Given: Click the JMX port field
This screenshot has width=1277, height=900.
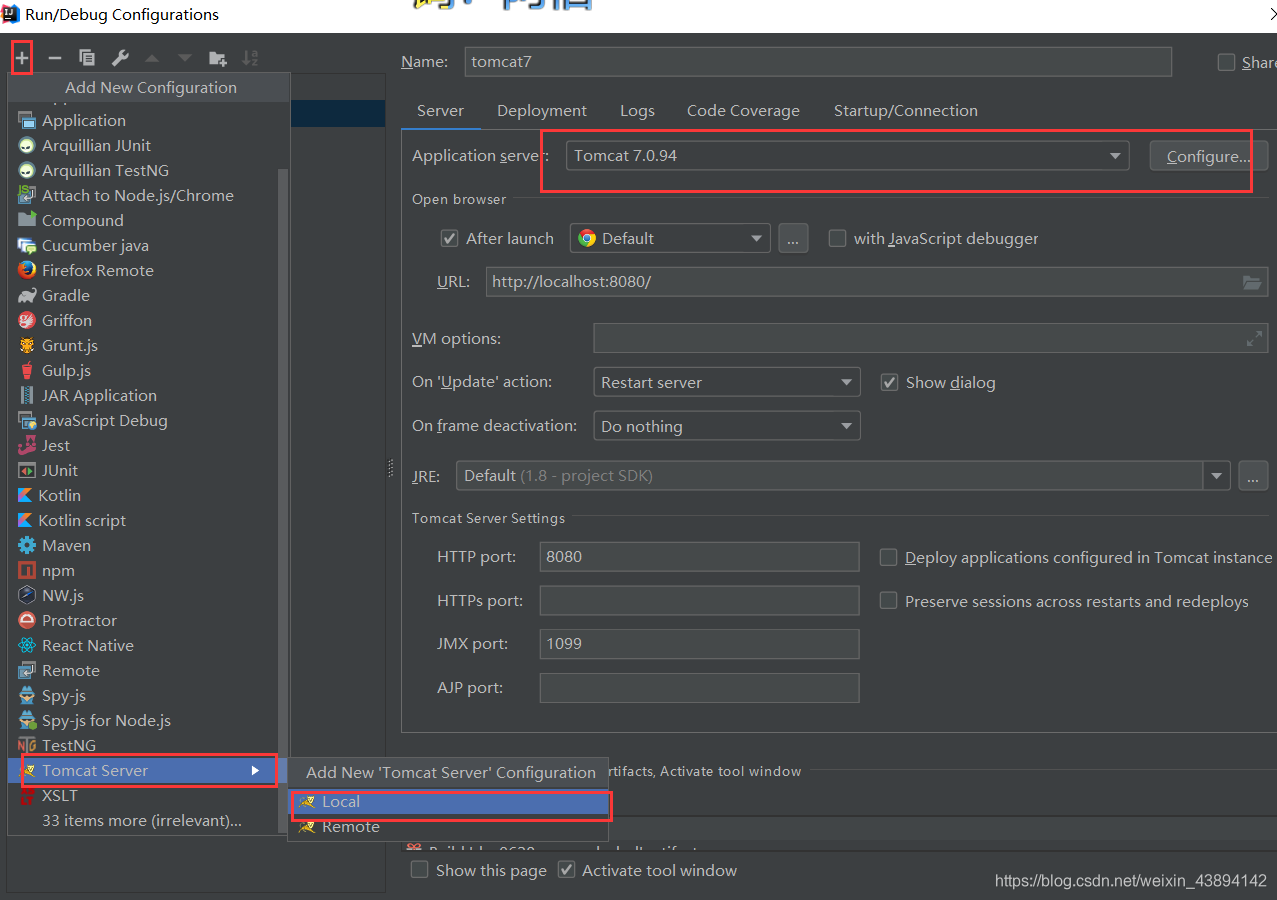Looking at the screenshot, I should [x=699, y=643].
